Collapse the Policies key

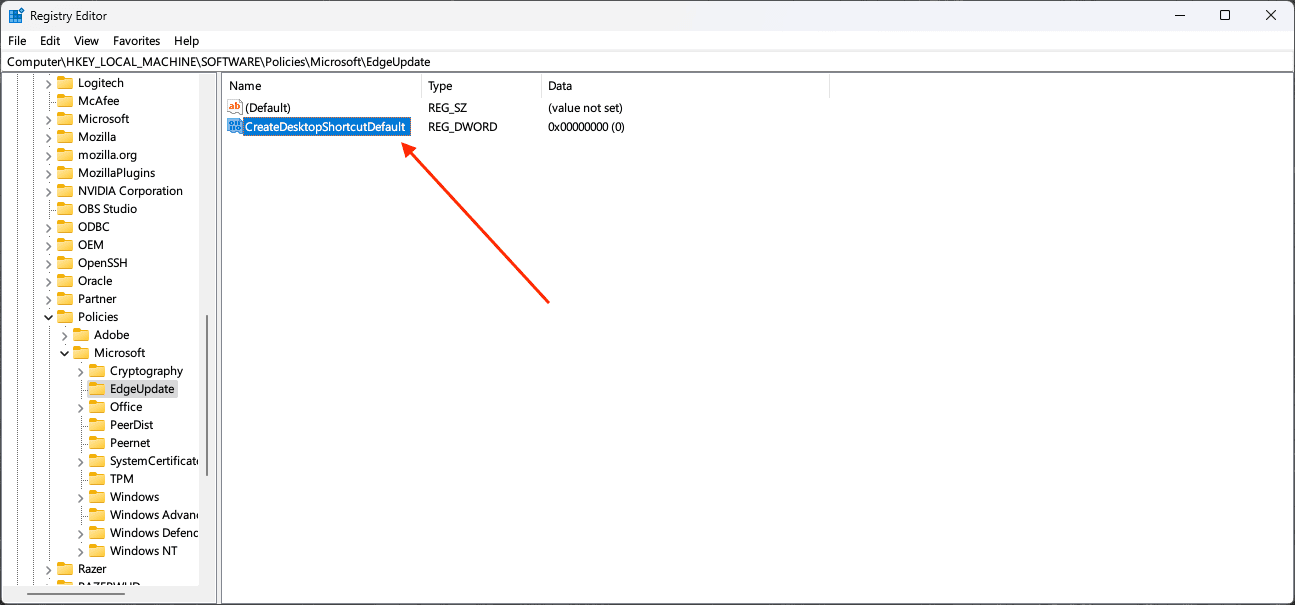pos(48,317)
